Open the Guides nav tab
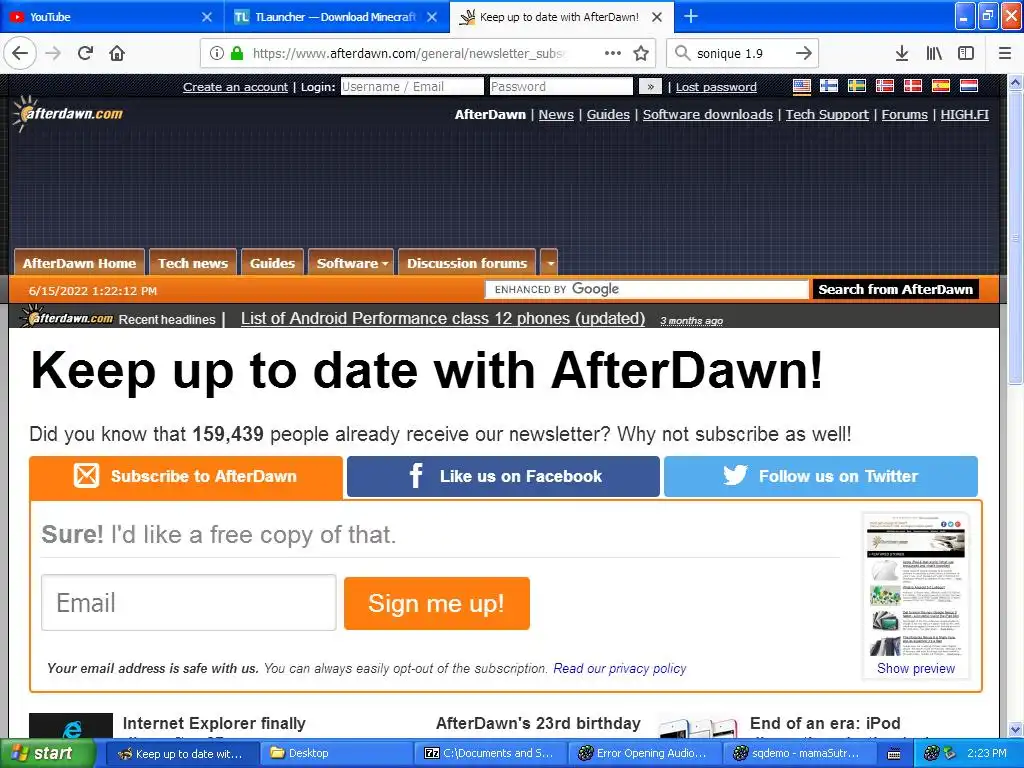 272,263
